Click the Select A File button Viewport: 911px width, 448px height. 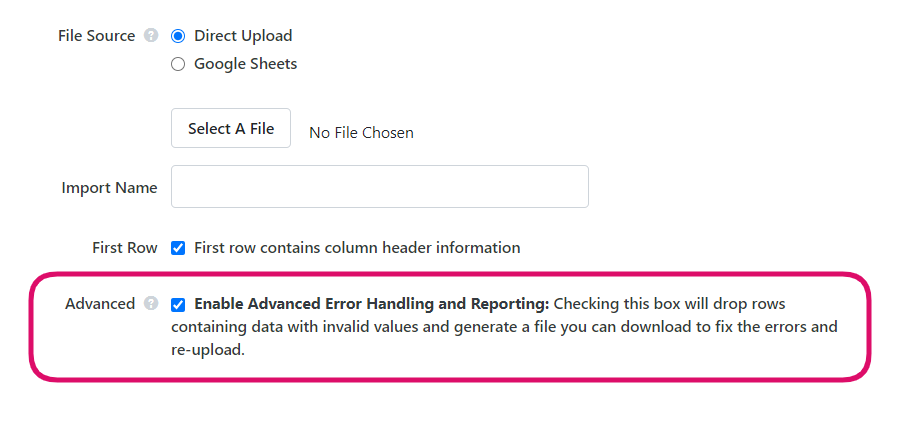coord(231,128)
